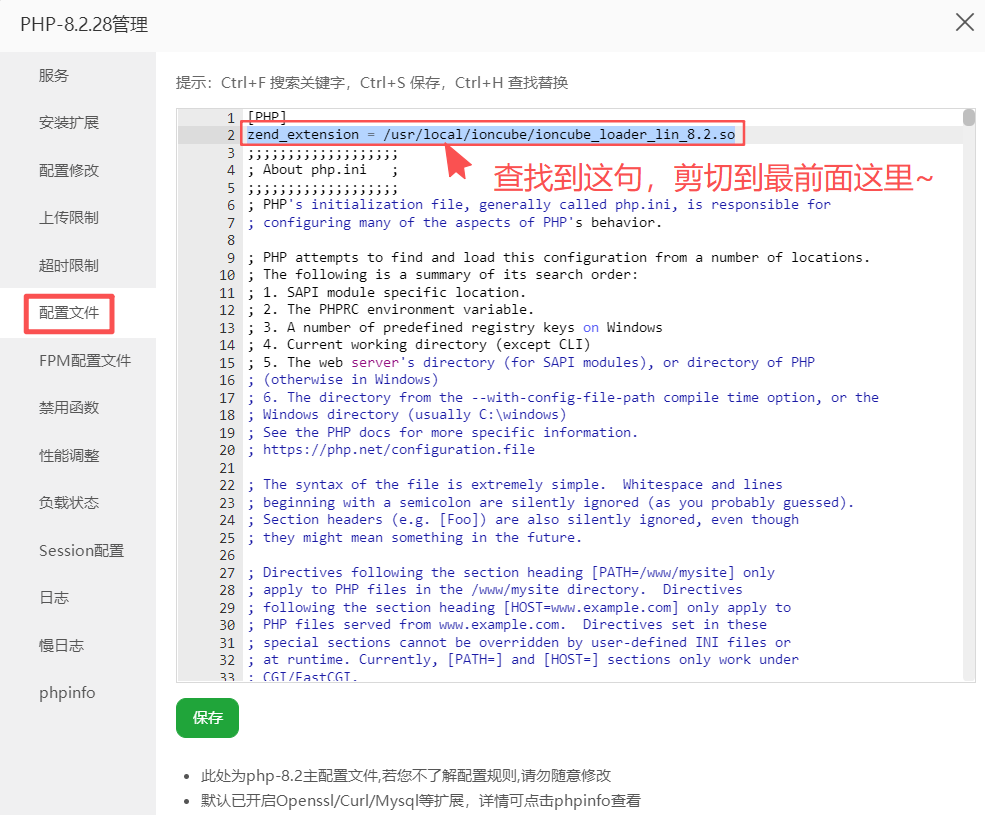The height and width of the screenshot is (815, 985).
Task: Show phpinfo page
Action: [66, 692]
